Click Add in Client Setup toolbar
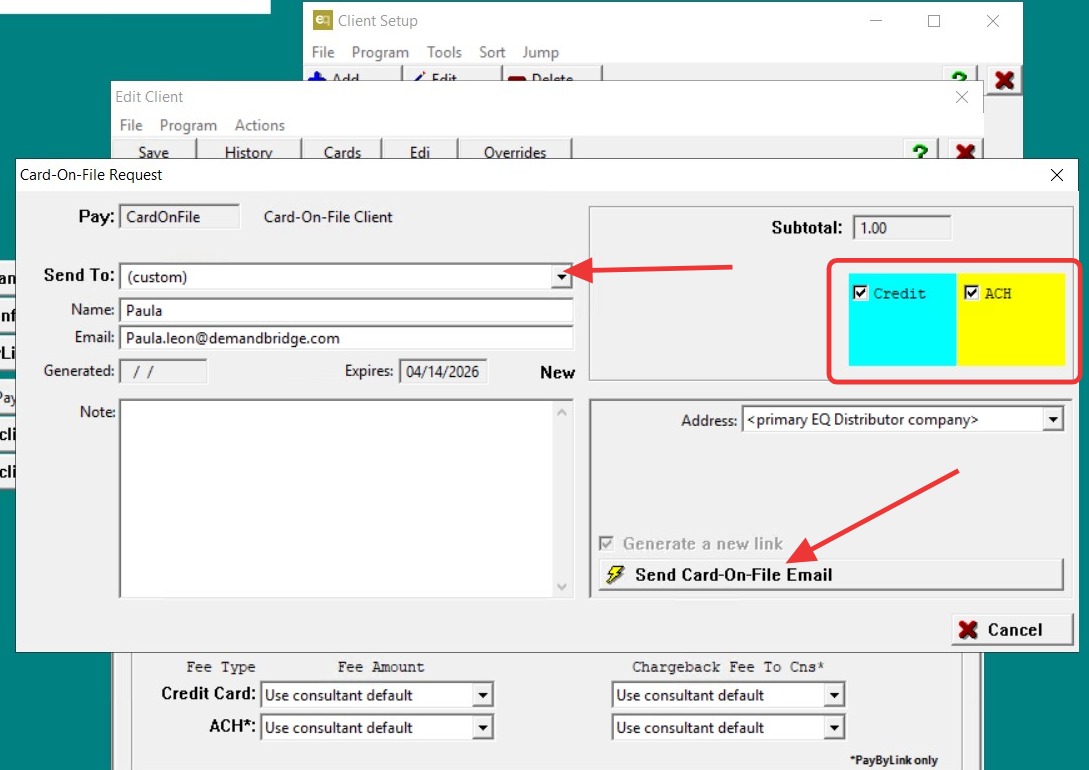The height and width of the screenshot is (770, 1089). pos(352,76)
